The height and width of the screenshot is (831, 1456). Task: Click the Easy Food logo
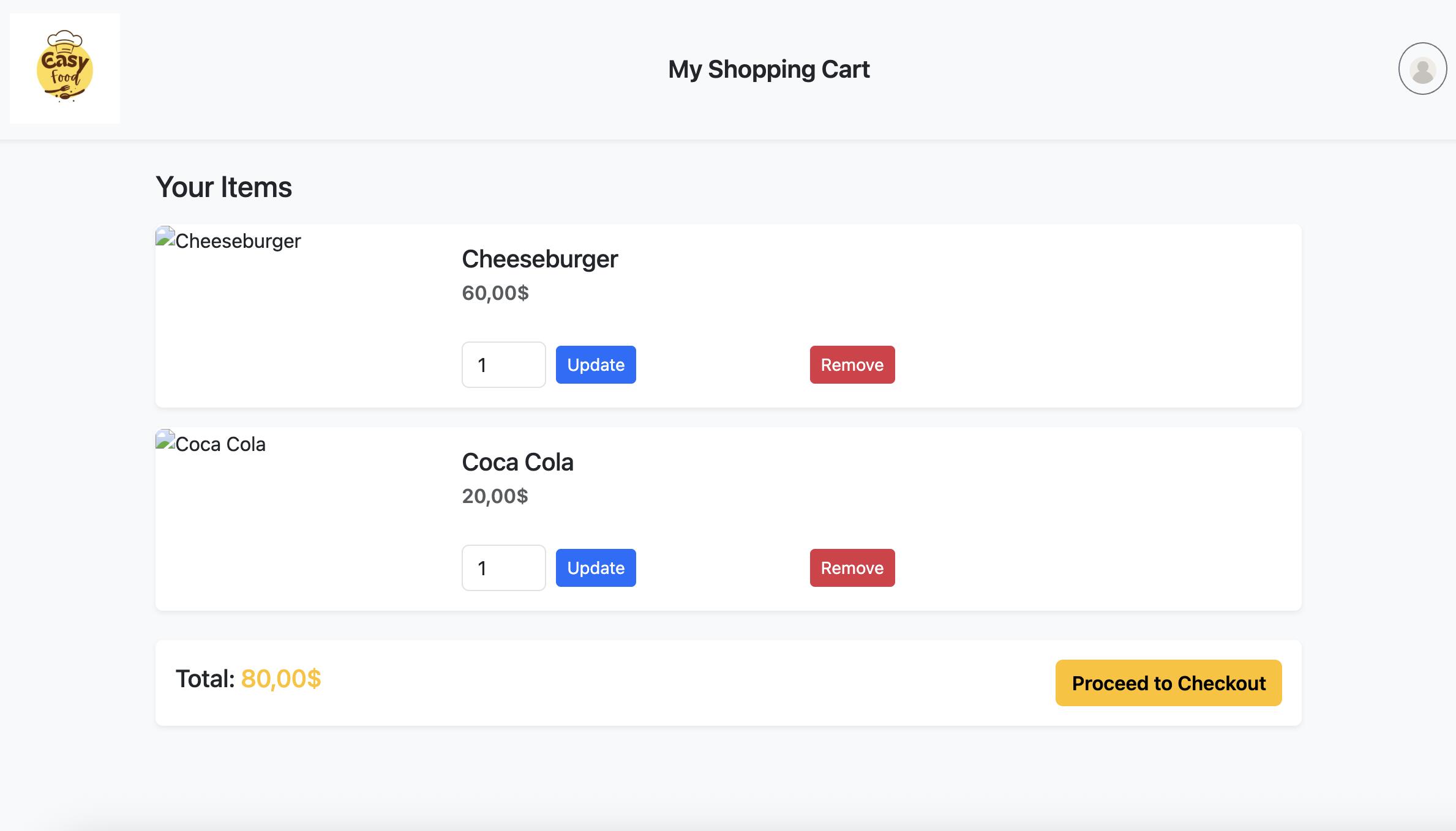[x=65, y=69]
